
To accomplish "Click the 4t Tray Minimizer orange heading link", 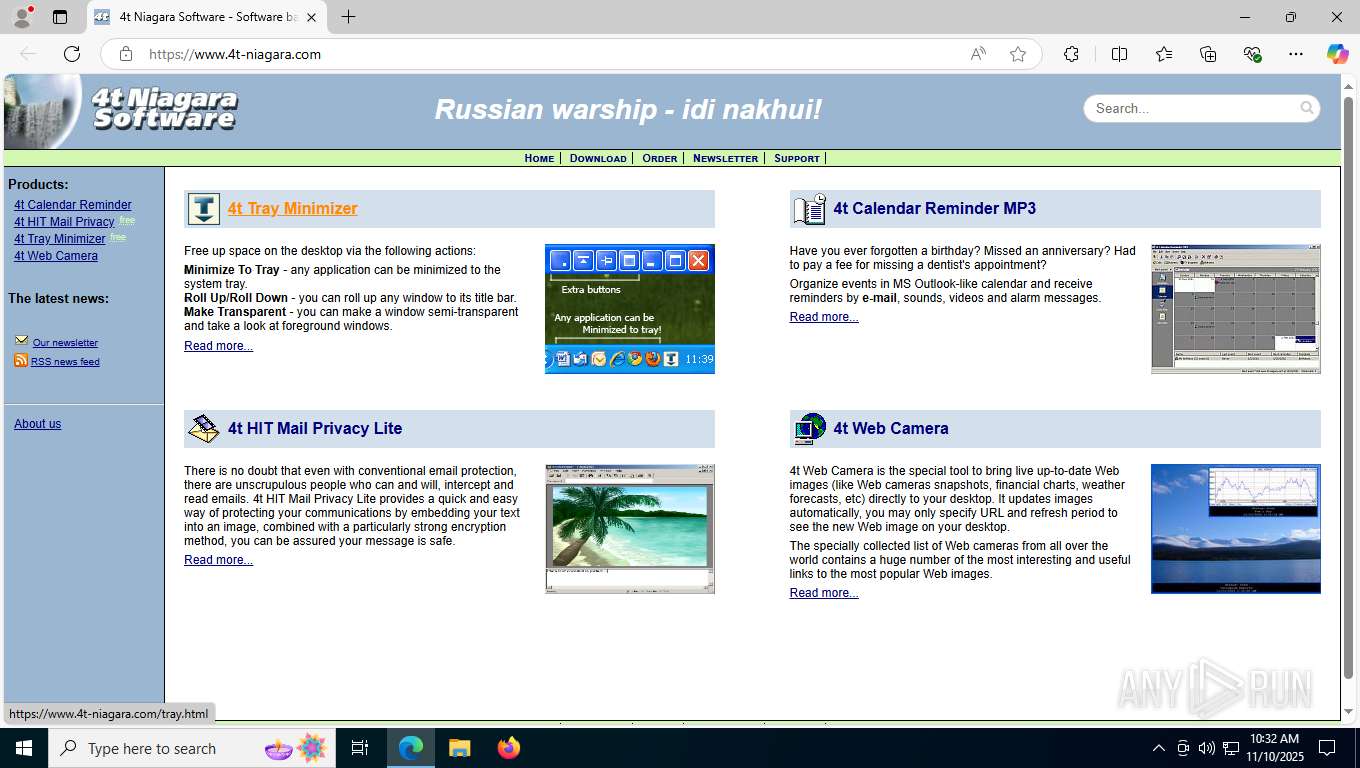I will pos(292,208).
